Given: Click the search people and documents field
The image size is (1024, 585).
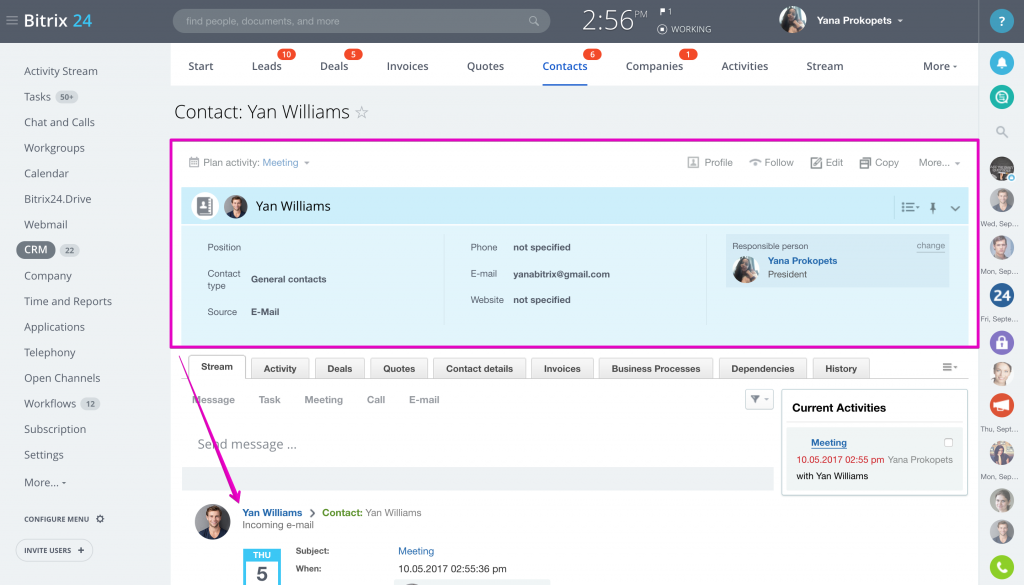Looking at the screenshot, I should click(361, 21).
